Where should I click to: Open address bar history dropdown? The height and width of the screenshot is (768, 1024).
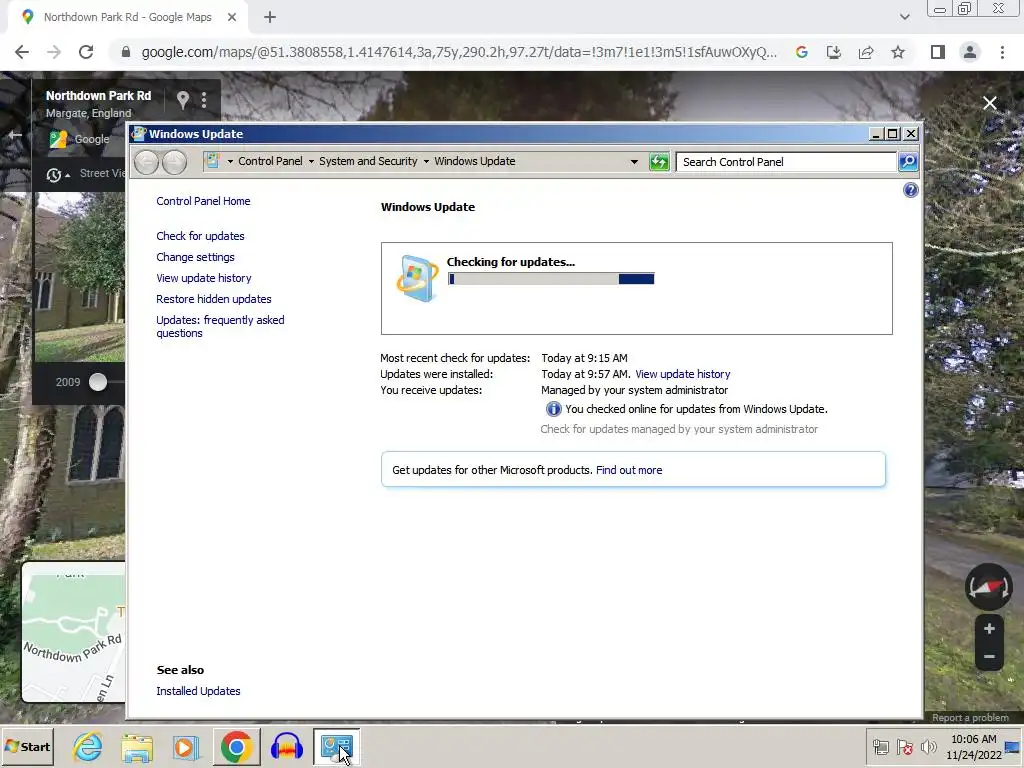pyautogui.click(x=633, y=162)
